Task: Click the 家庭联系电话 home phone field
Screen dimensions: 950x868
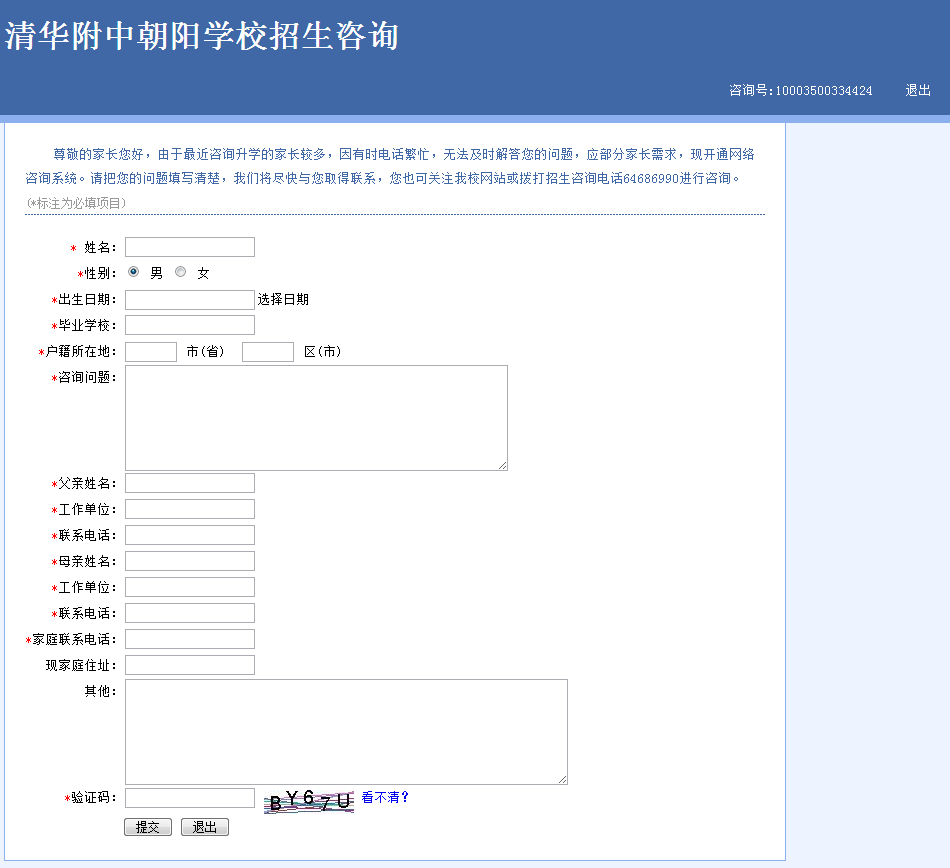Action: pos(190,640)
